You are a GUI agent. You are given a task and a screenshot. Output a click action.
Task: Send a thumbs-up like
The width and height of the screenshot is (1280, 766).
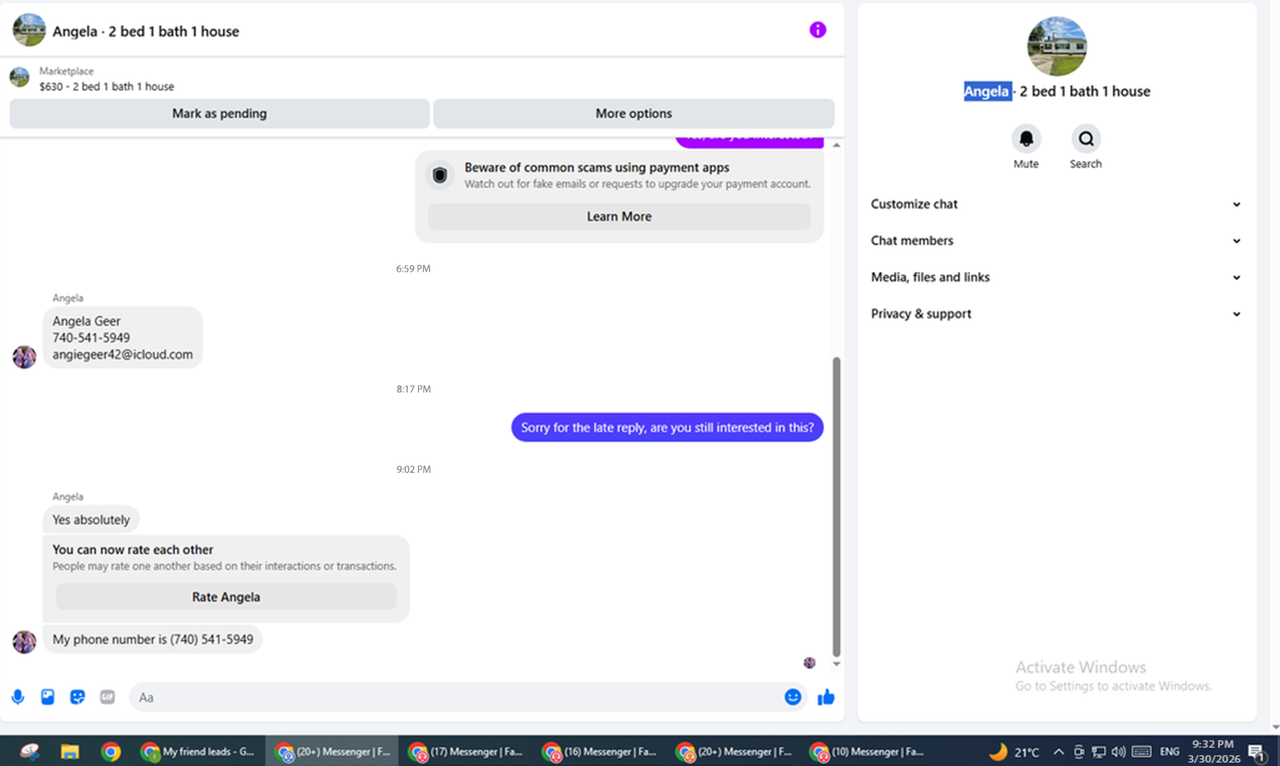point(826,697)
